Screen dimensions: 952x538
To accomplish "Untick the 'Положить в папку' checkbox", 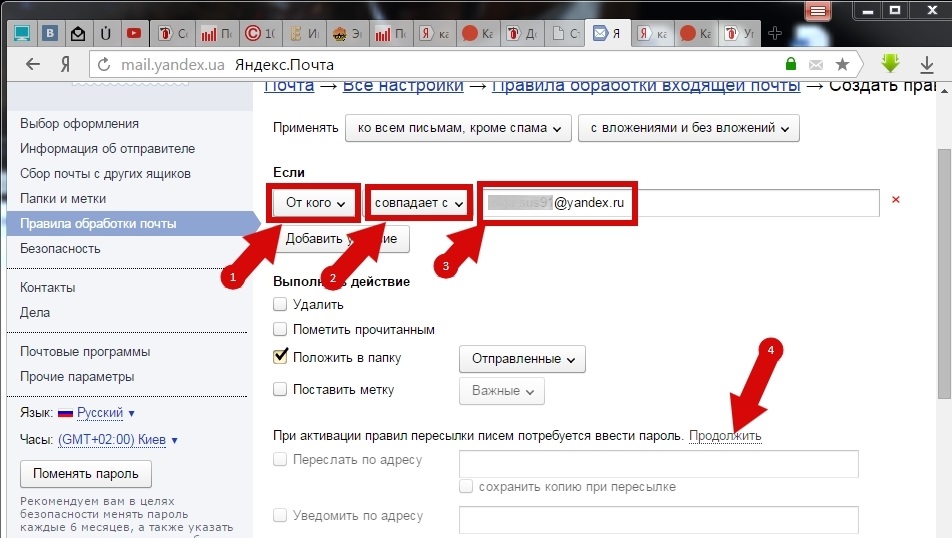I will click(280, 356).
